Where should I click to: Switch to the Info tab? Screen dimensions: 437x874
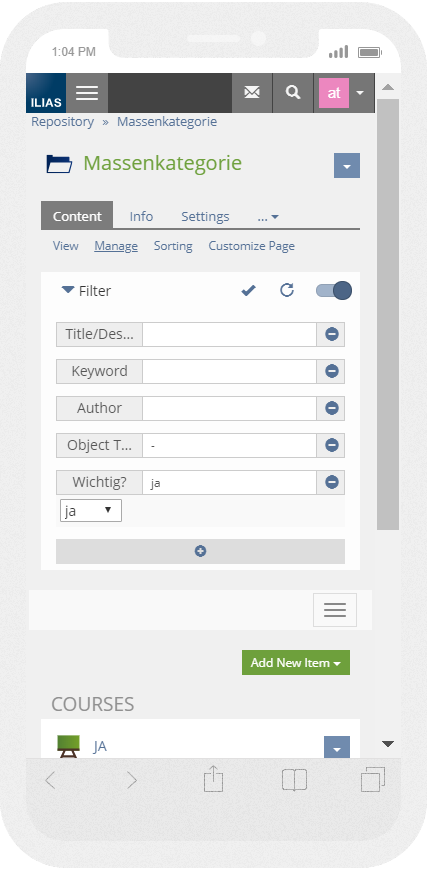(x=141, y=216)
